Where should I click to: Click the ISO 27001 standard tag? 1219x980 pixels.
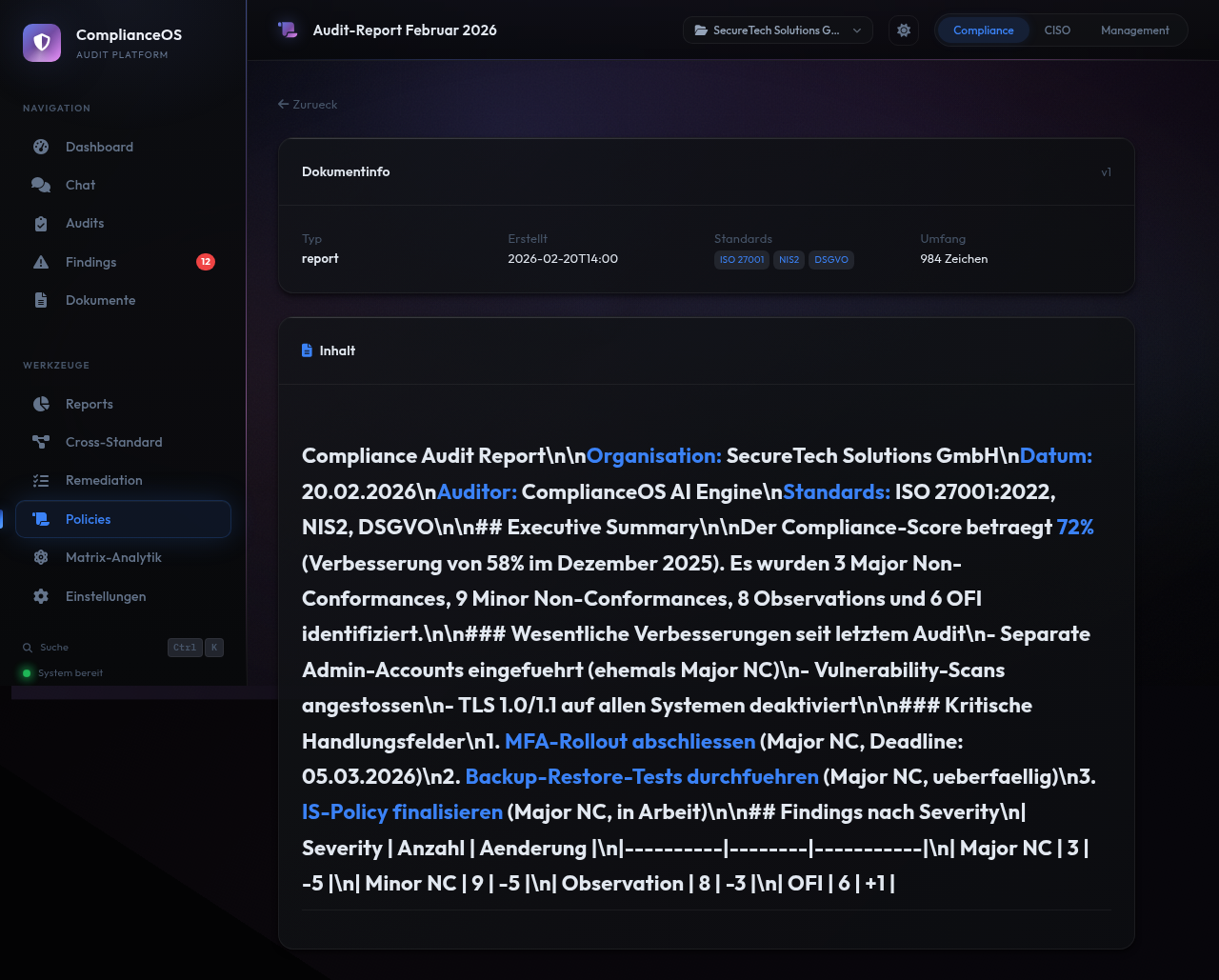tap(742, 260)
